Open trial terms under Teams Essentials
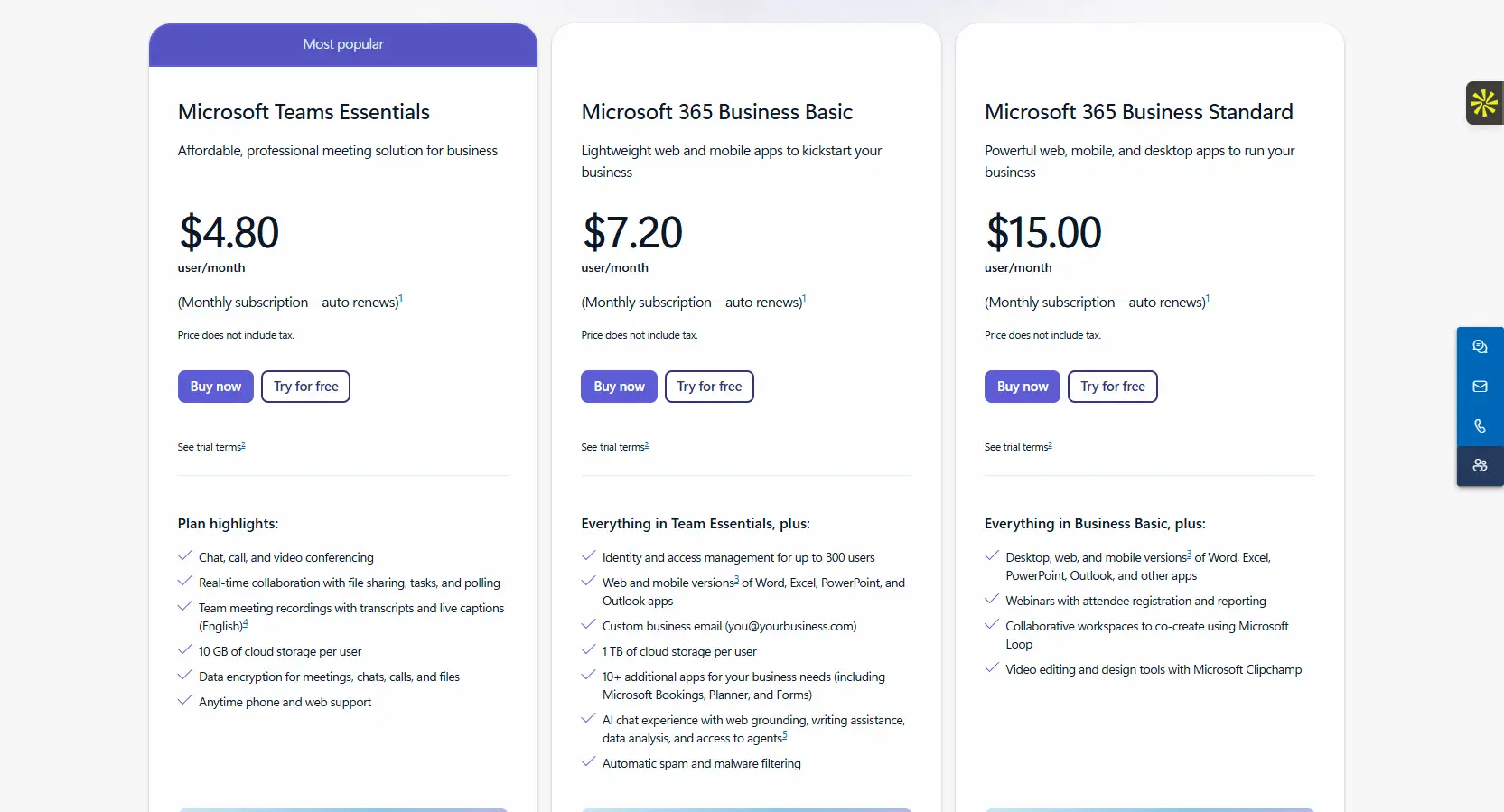 pyautogui.click(x=210, y=446)
